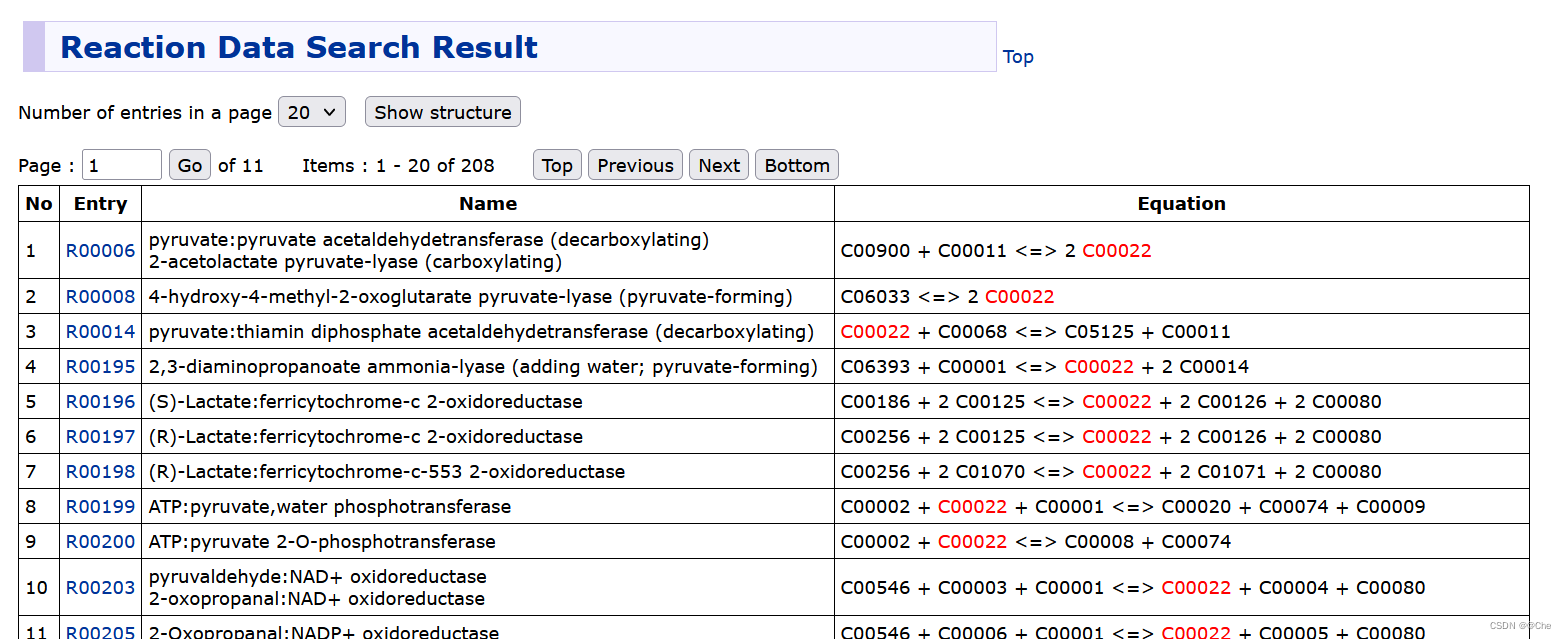1566x639 pixels.
Task: Open reaction entry R00197
Action: click(100, 437)
